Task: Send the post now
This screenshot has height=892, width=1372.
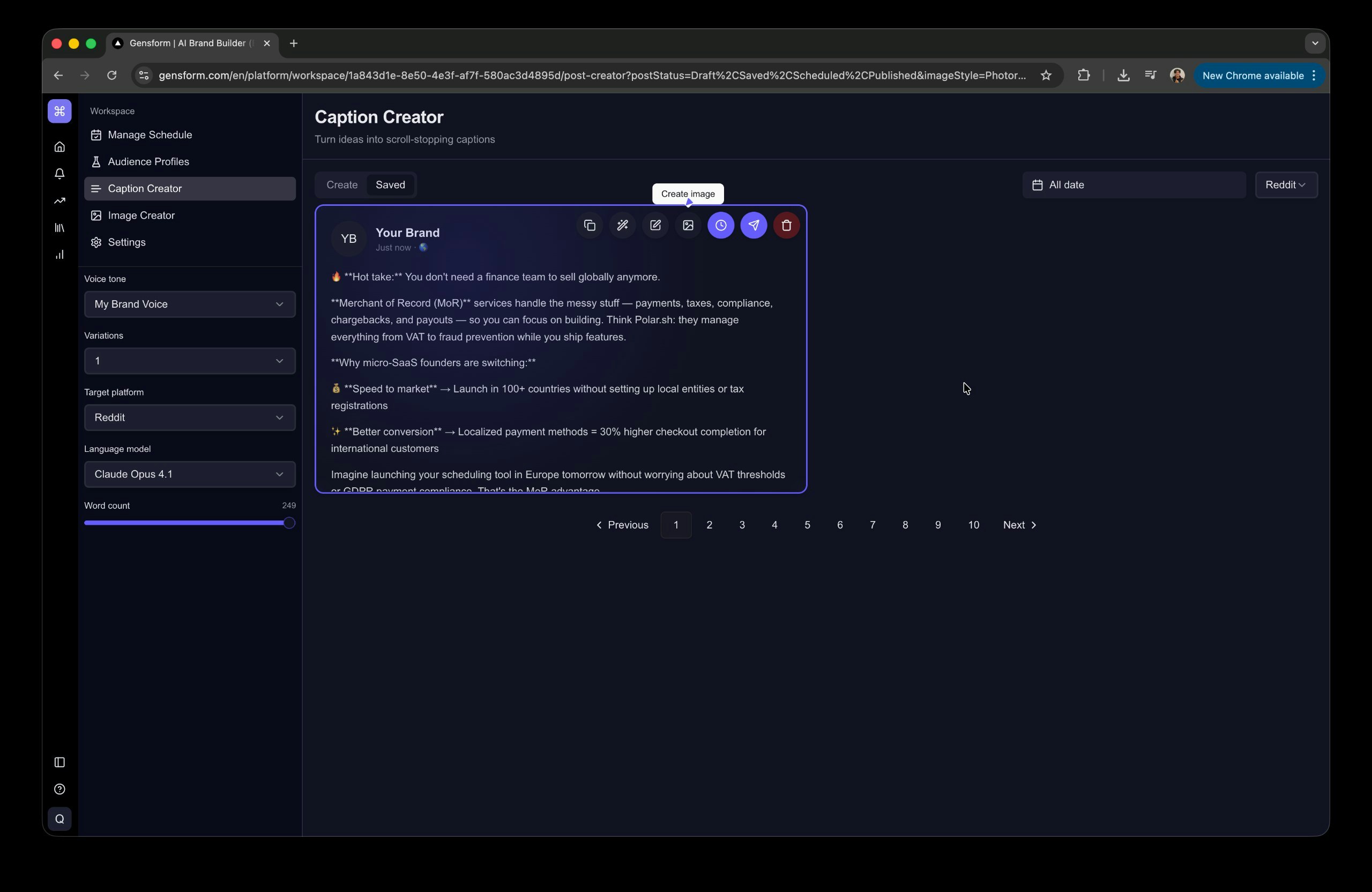Action: tap(754, 226)
